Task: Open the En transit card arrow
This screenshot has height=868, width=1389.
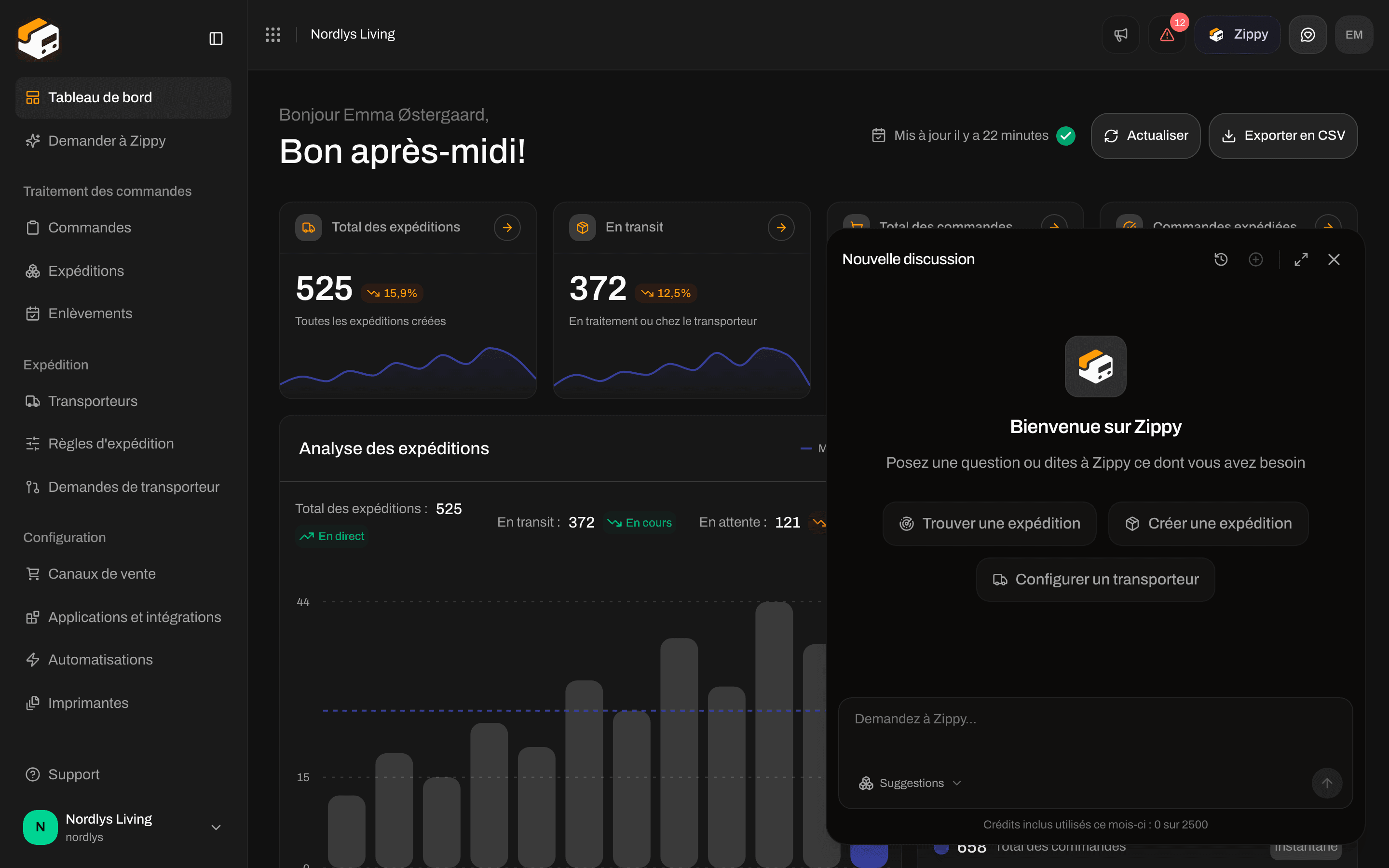Action: tap(781, 227)
